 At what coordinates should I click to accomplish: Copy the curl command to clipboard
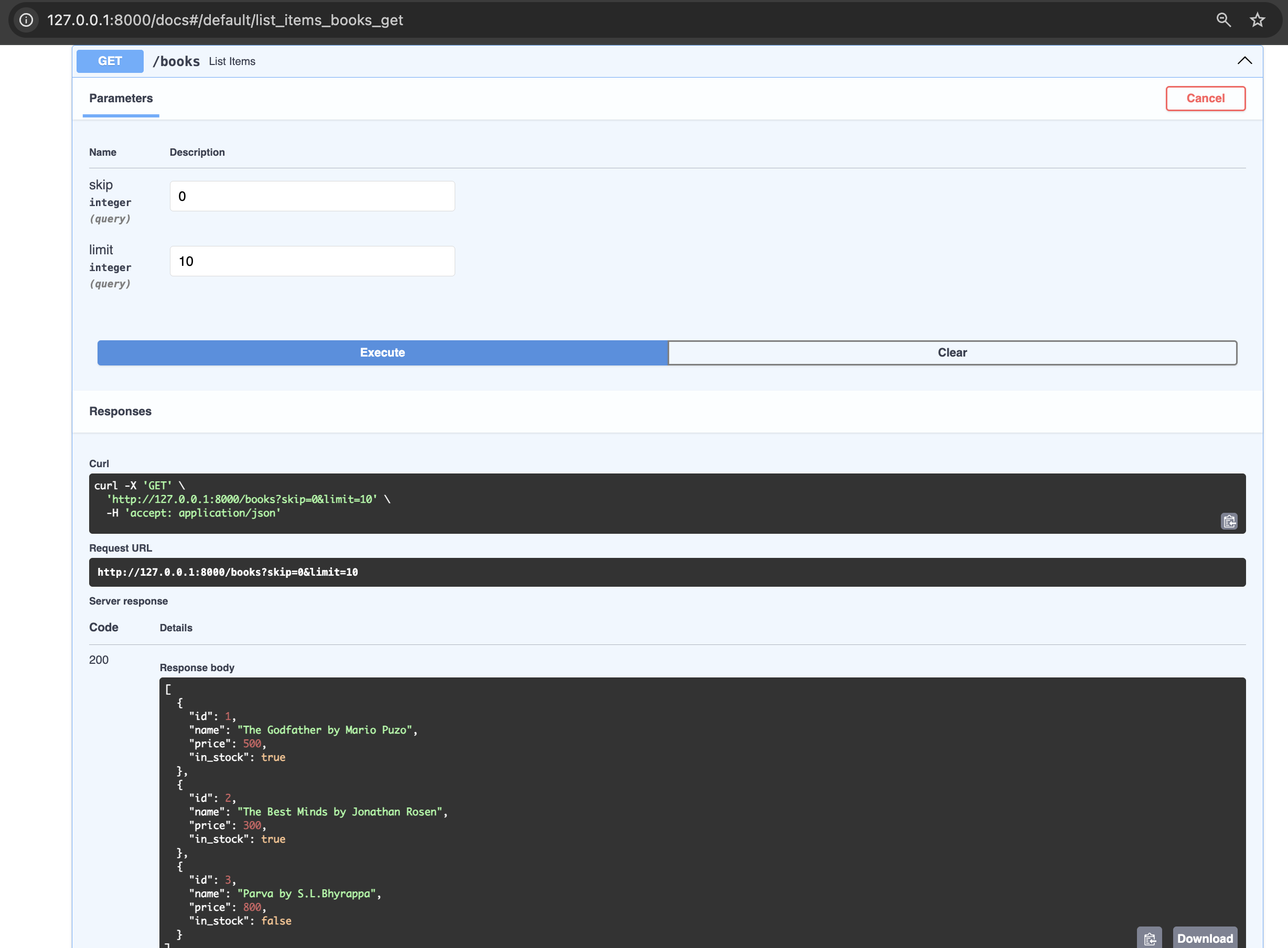point(1228,522)
